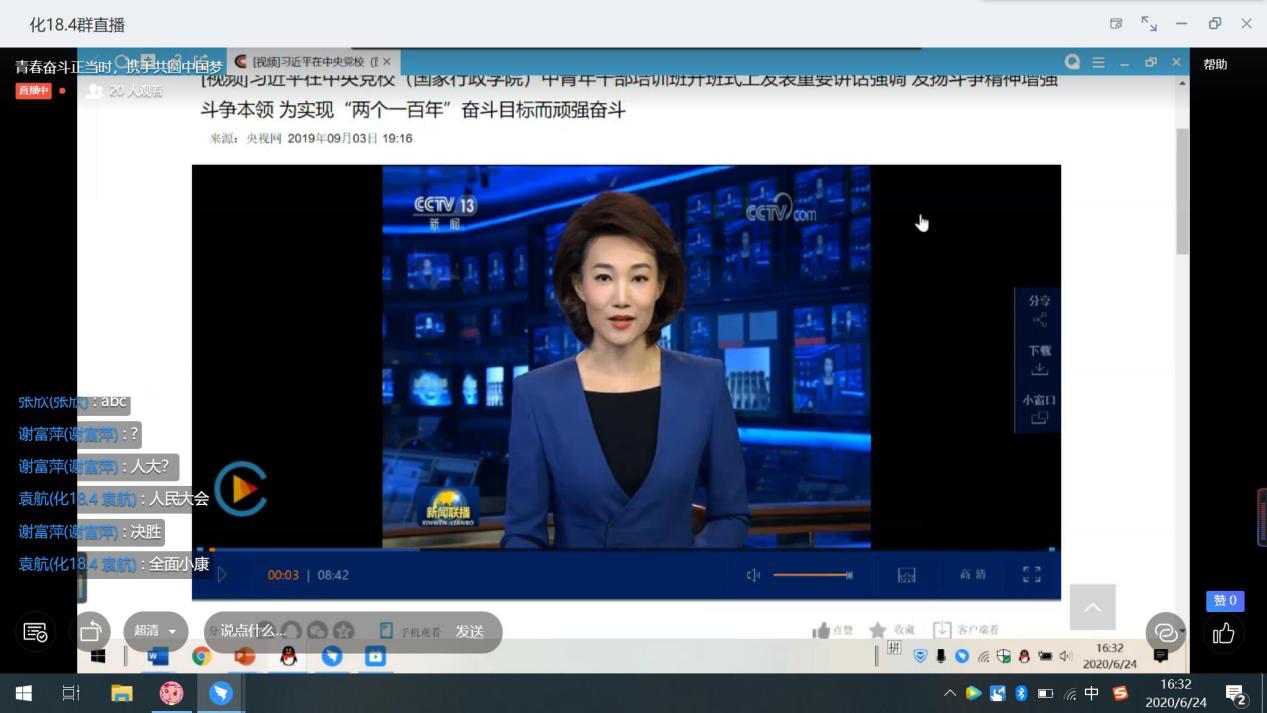Click the pink cartoon app icon on the taskbar
1267x713 pixels.
pyautogui.click(x=171, y=693)
